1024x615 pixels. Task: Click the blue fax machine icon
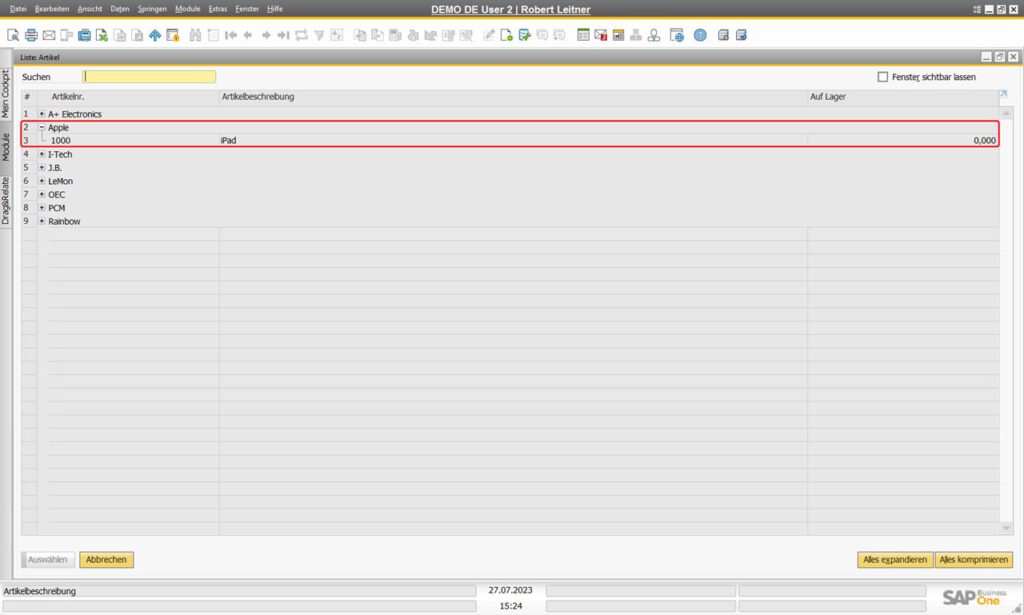84,35
